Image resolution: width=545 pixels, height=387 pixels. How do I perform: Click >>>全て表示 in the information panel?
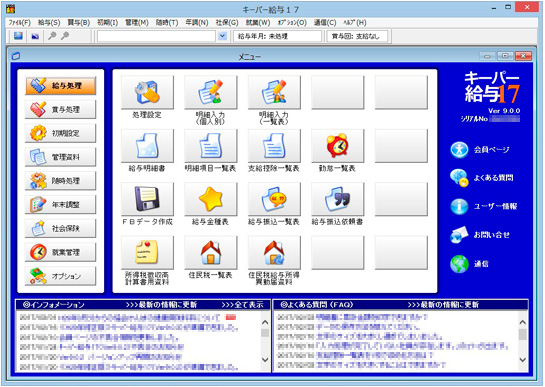[242, 305]
